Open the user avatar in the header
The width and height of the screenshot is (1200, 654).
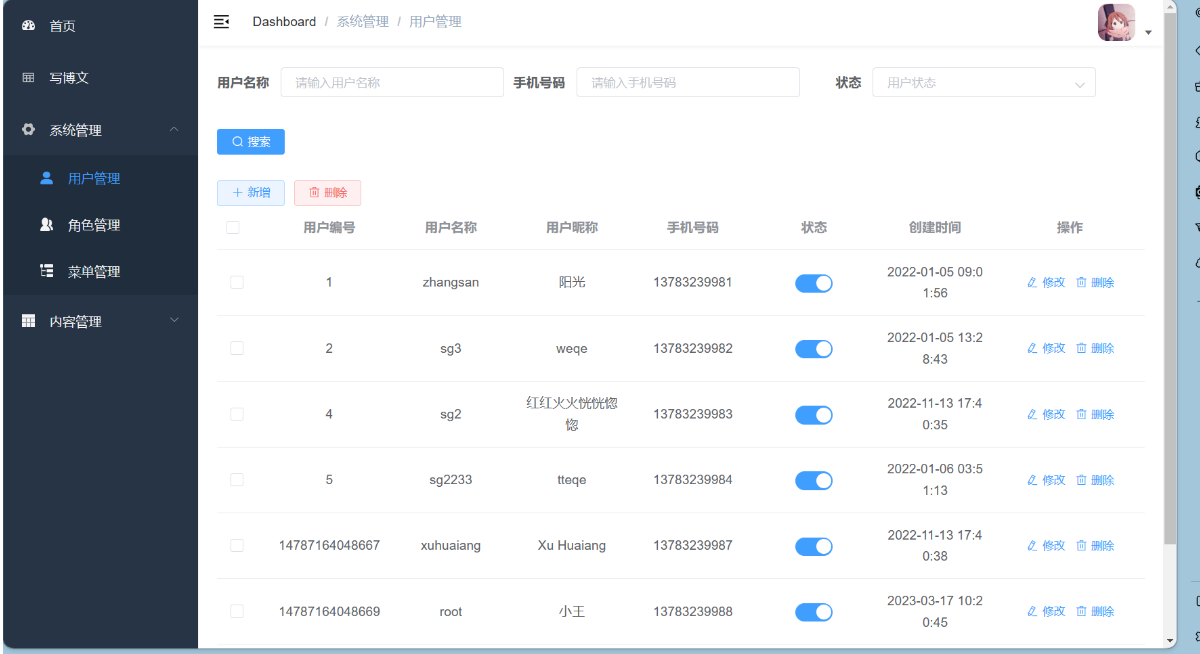point(1115,21)
